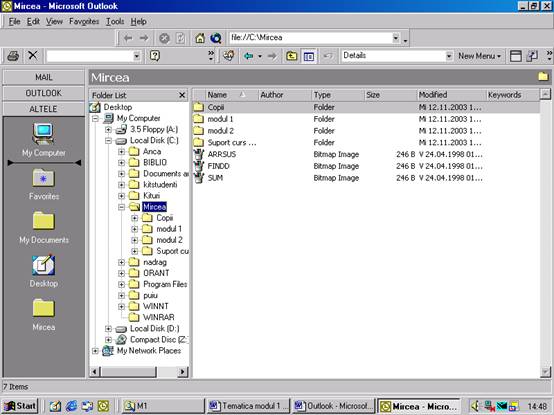Switch to the OUTLOOK shortcut group
Screen dimensions: 554x415
click(x=43, y=93)
